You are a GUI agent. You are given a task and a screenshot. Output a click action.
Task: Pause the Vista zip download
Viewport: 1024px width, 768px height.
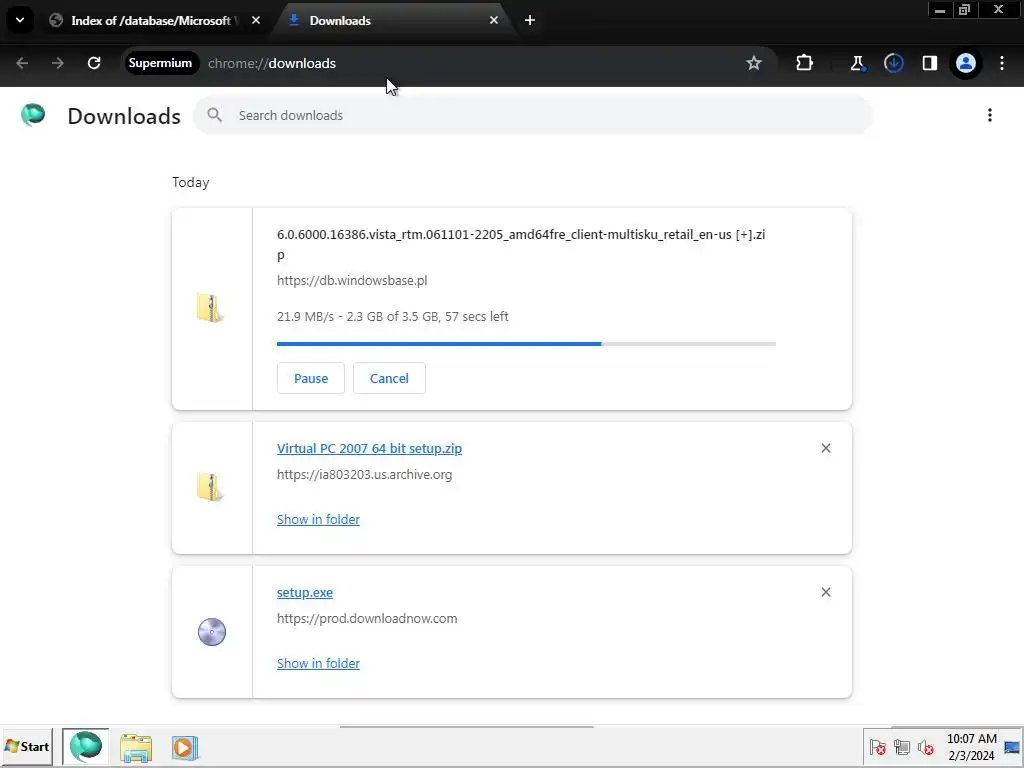pyautogui.click(x=311, y=378)
